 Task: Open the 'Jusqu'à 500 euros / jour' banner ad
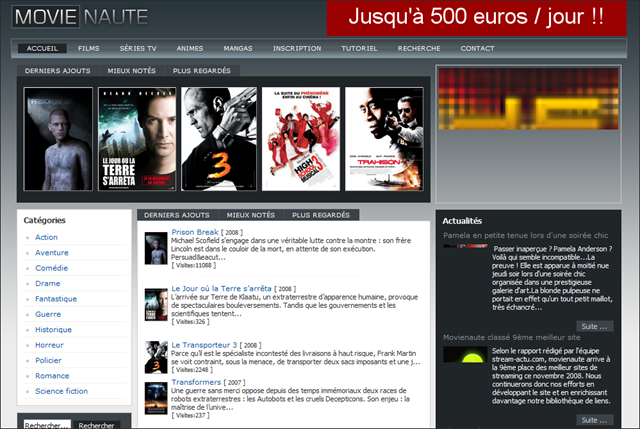coord(476,18)
